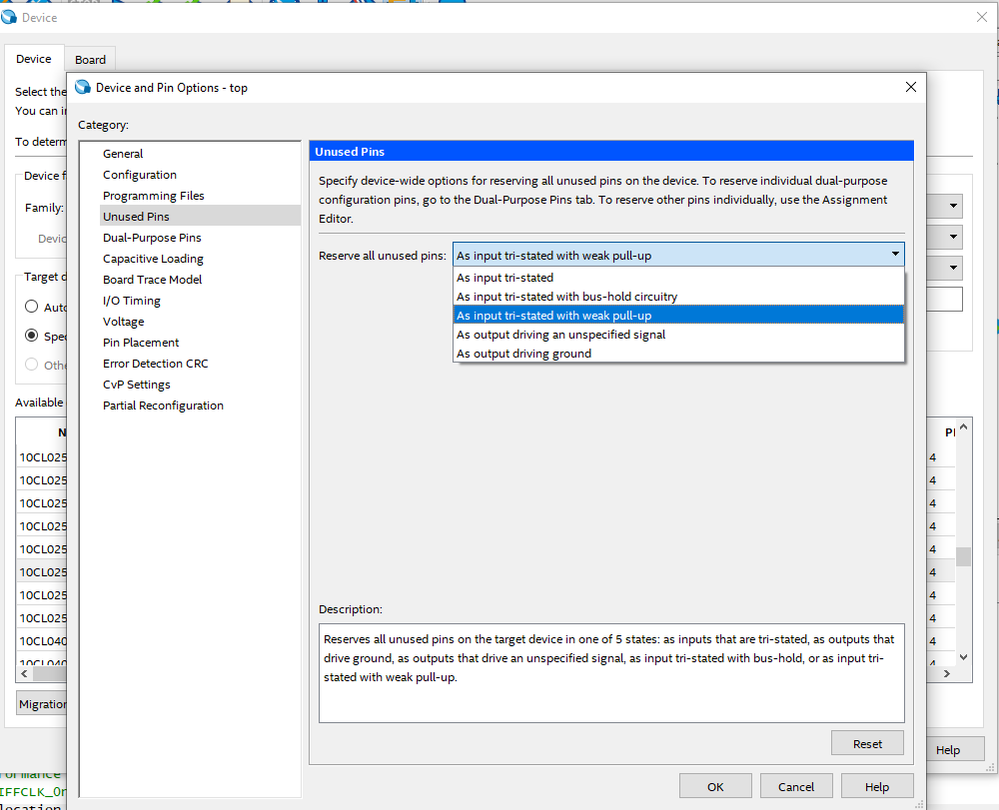Open the Board Trace Model category
Screen dimensions: 999x810
152,280
